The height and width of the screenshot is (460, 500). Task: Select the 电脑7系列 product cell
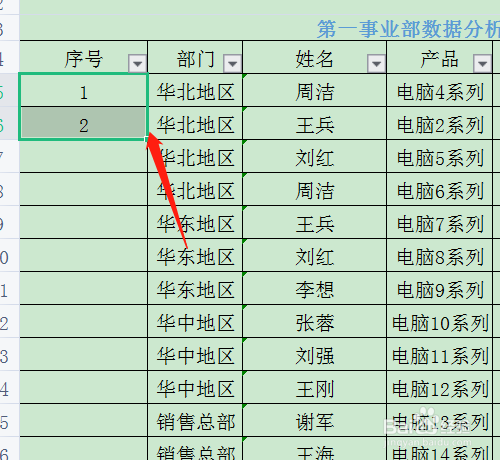[440, 222]
